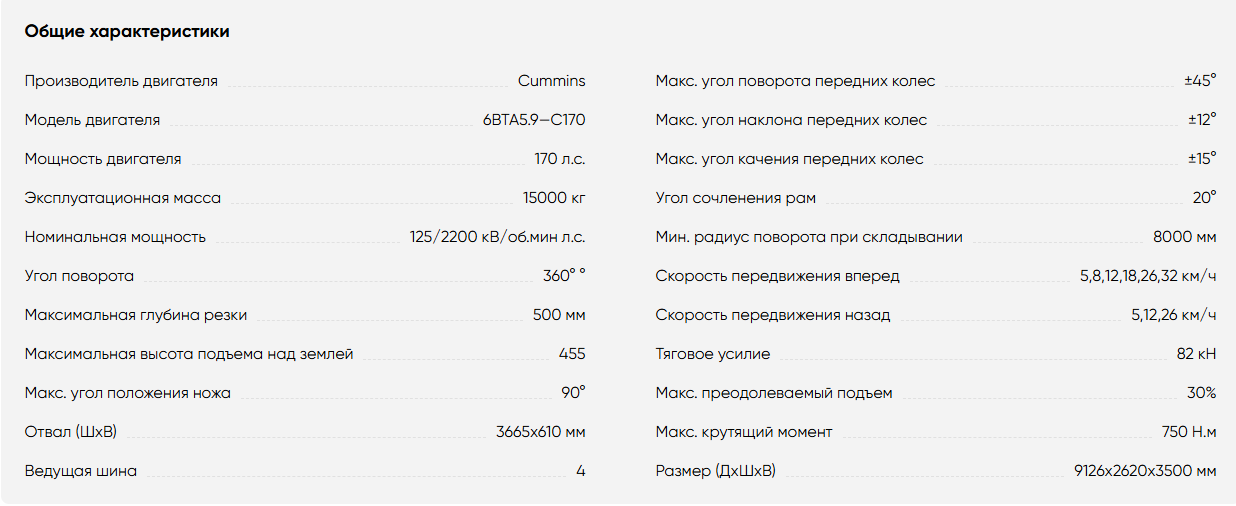Select Макс. угол поворота передних колес label

(795, 81)
